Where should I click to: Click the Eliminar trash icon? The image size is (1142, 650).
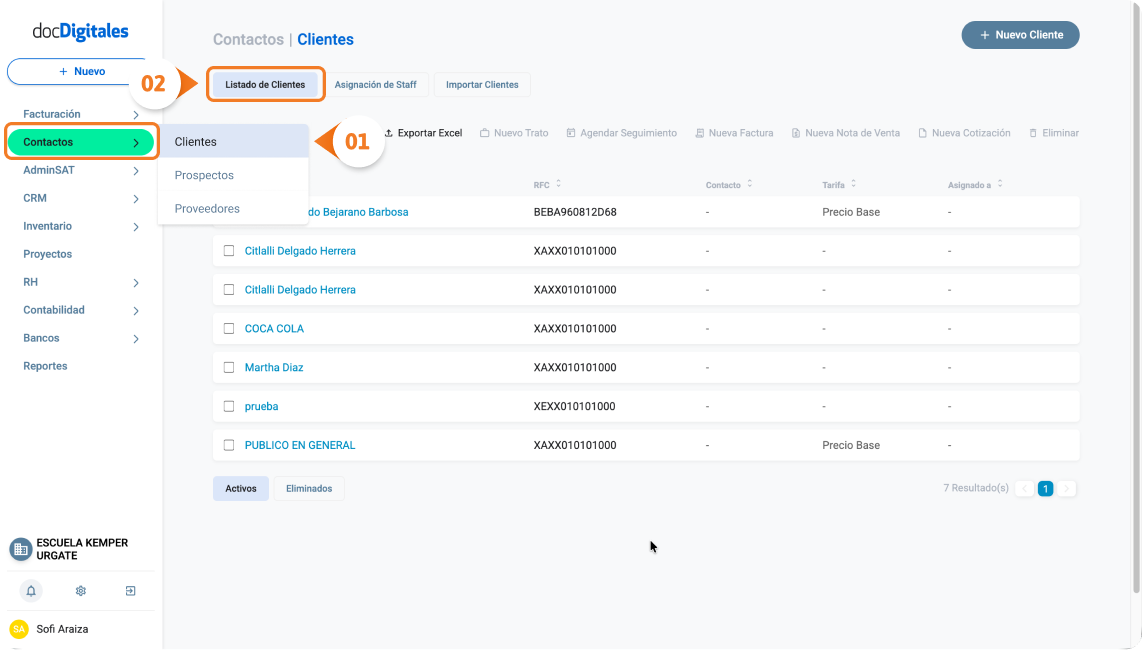tap(1033, 133)
